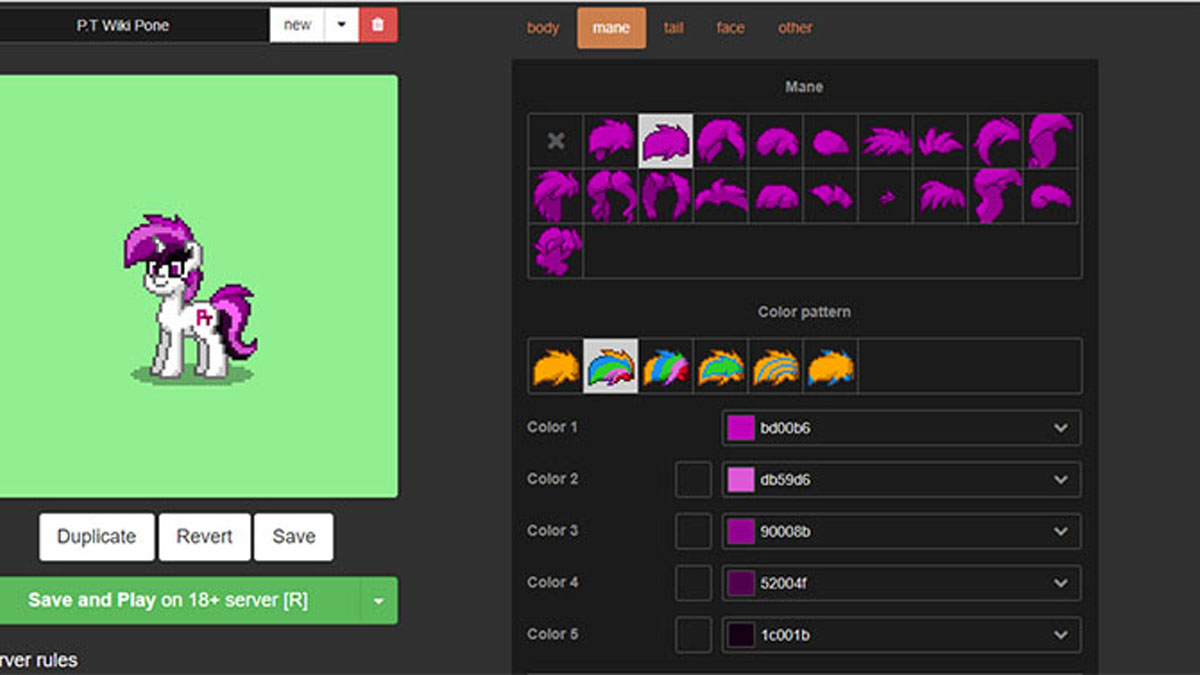
Task: Pick the last mane style in top row
Action: point(1050,141)
